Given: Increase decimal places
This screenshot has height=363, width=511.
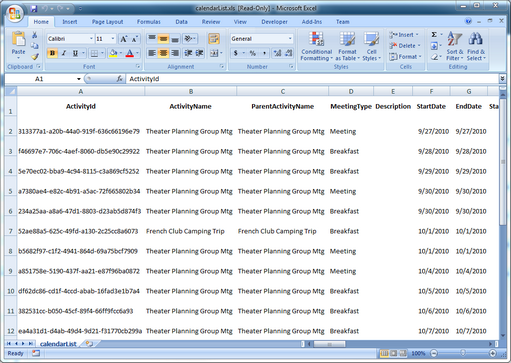Looking at the screenshot, I should (277, 53).
